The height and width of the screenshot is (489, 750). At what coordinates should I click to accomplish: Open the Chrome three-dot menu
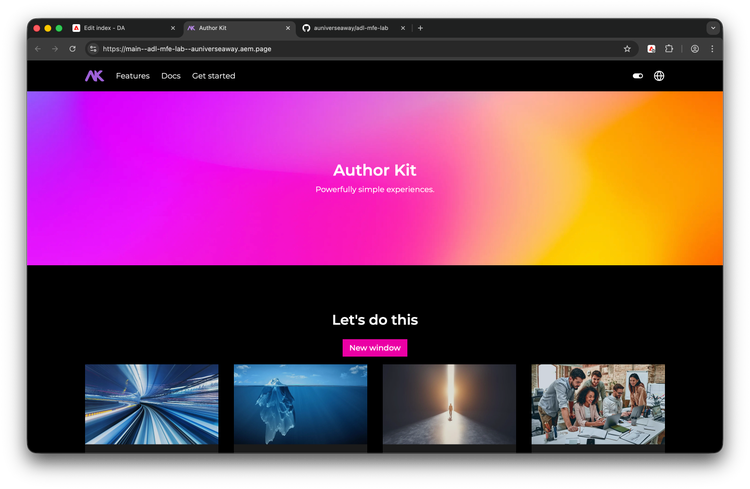coord(712,48)
